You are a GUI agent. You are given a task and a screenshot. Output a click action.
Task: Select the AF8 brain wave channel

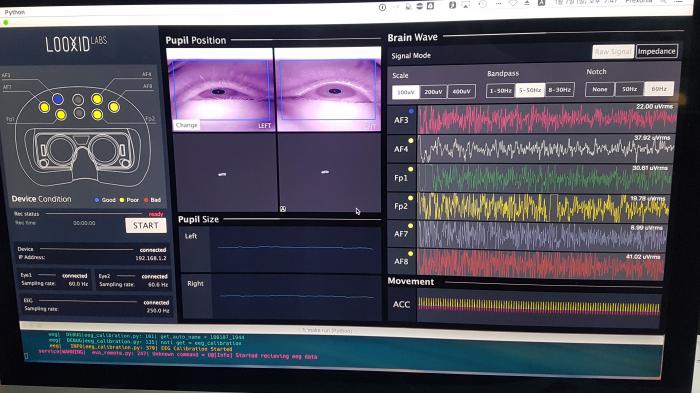(x=401, y=261)
